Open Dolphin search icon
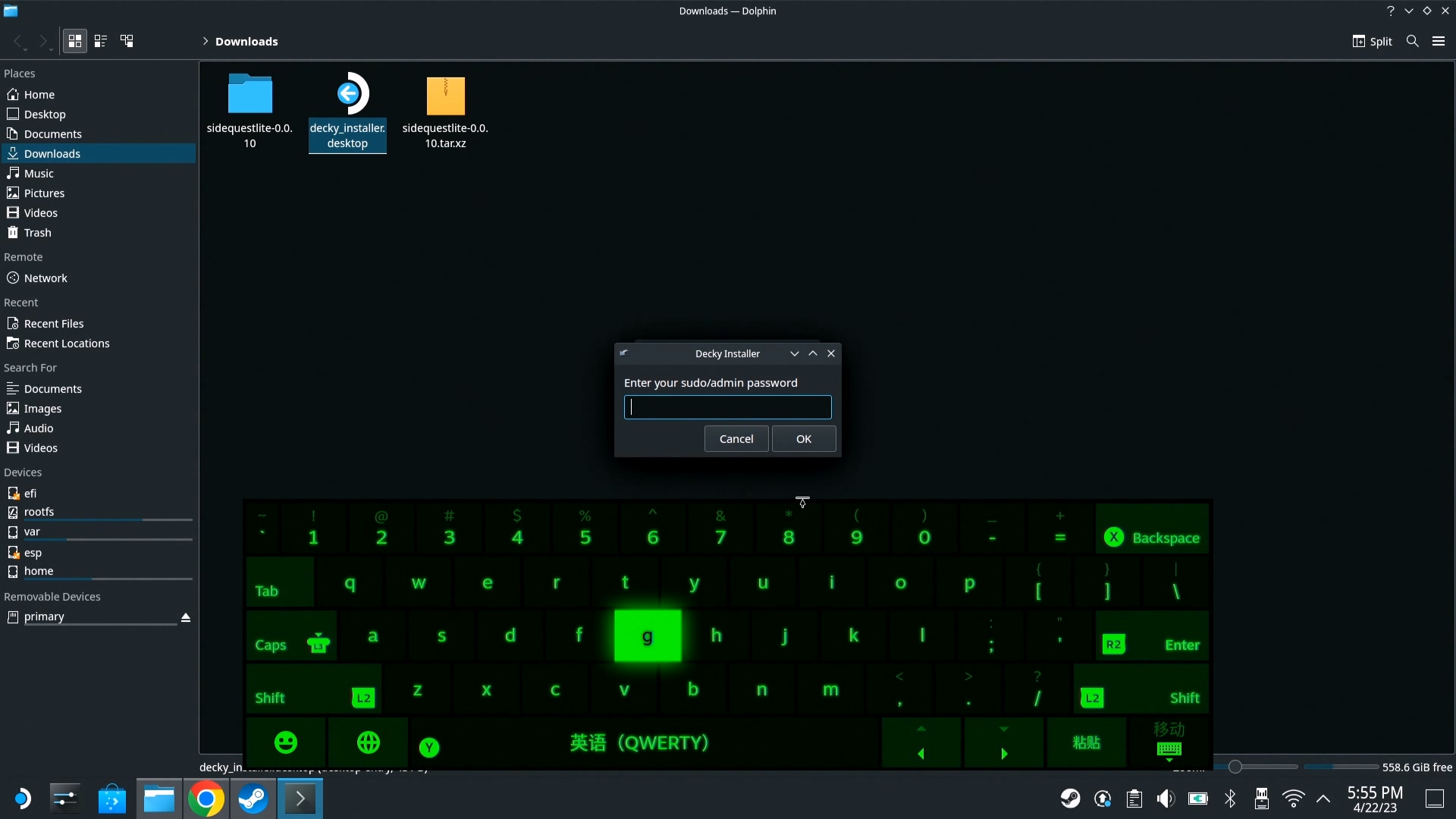The height and width of the screenshot is (819, 1456). 1412,41
